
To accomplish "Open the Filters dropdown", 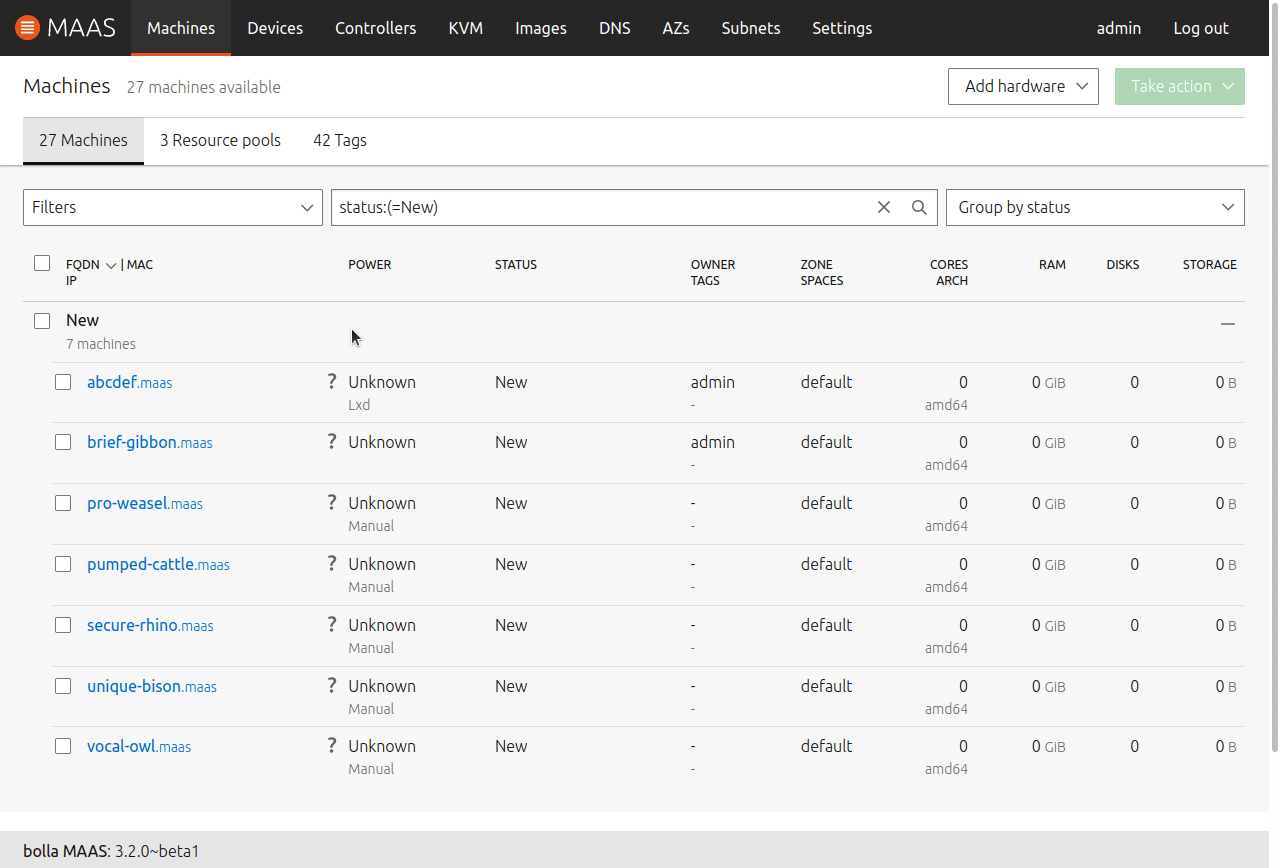I will [172, 207].
